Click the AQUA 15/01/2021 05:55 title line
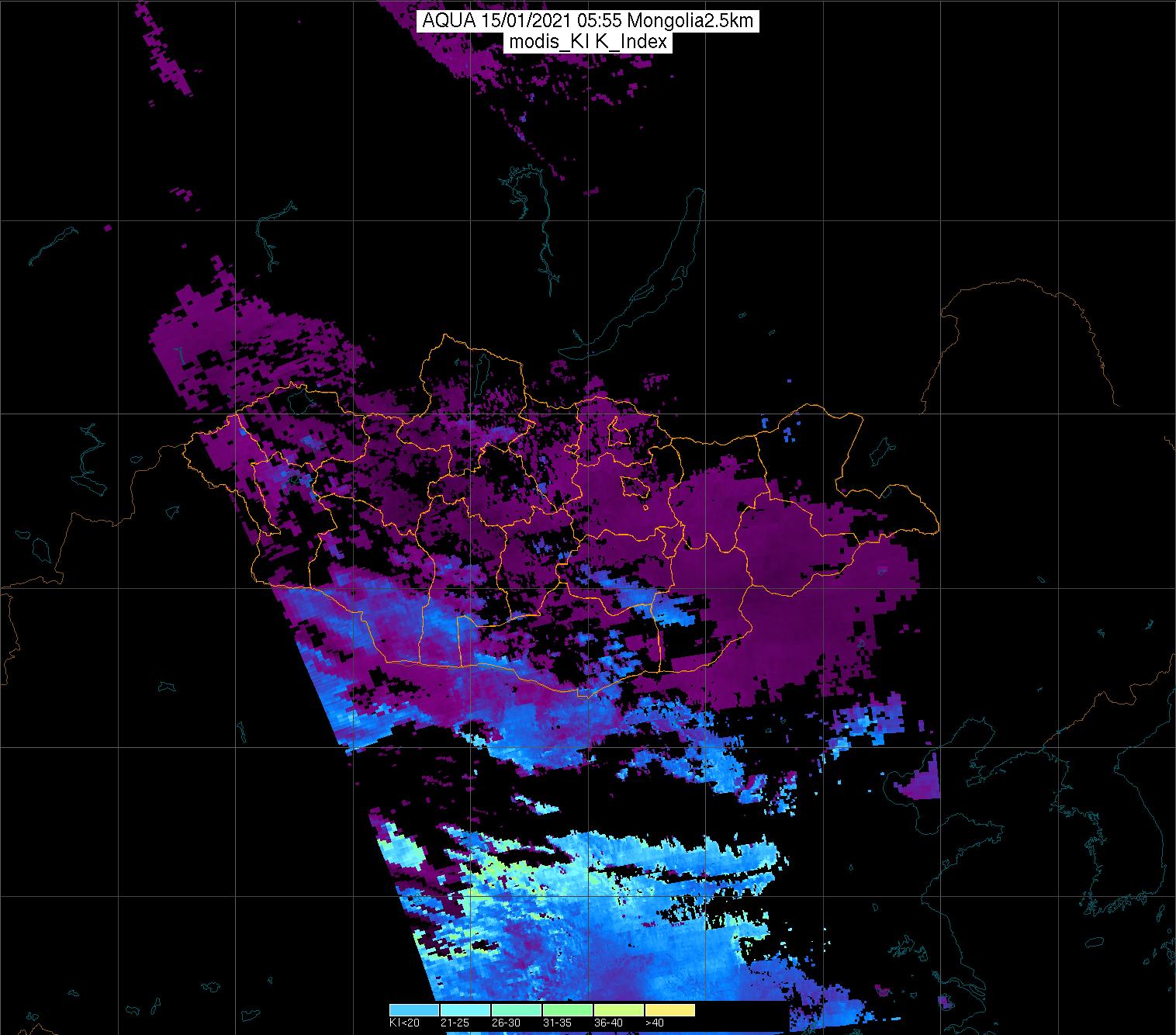The width and height of the screenshot is (1176, 1035). coord(587,22)
